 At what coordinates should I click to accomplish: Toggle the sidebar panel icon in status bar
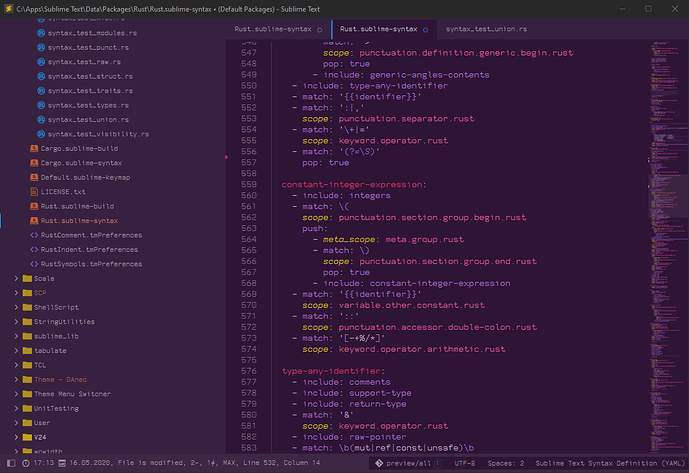click(x=11, y=463)
